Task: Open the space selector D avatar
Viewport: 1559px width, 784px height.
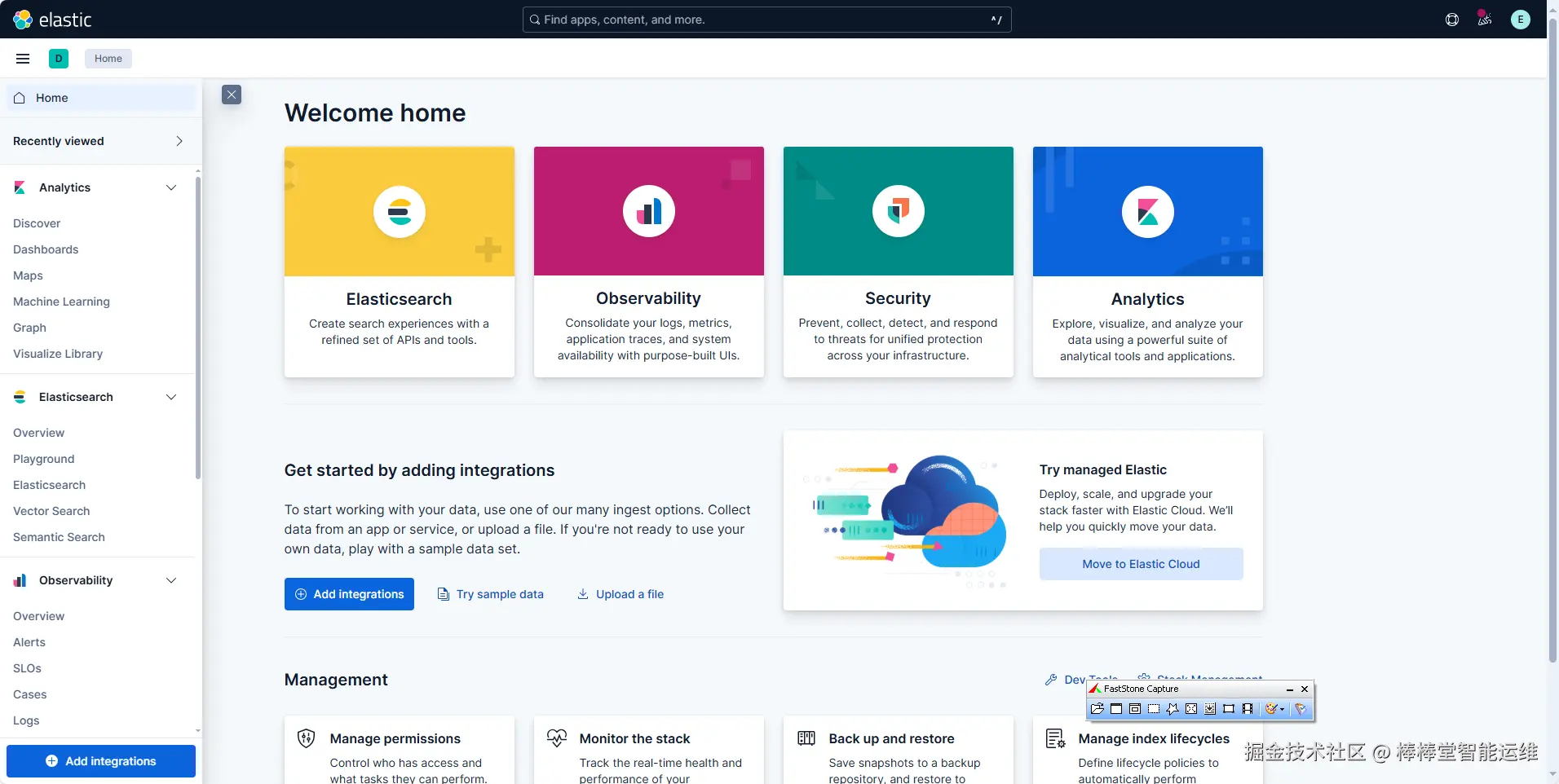Action: pyautogui.click(x=59, y=59)
